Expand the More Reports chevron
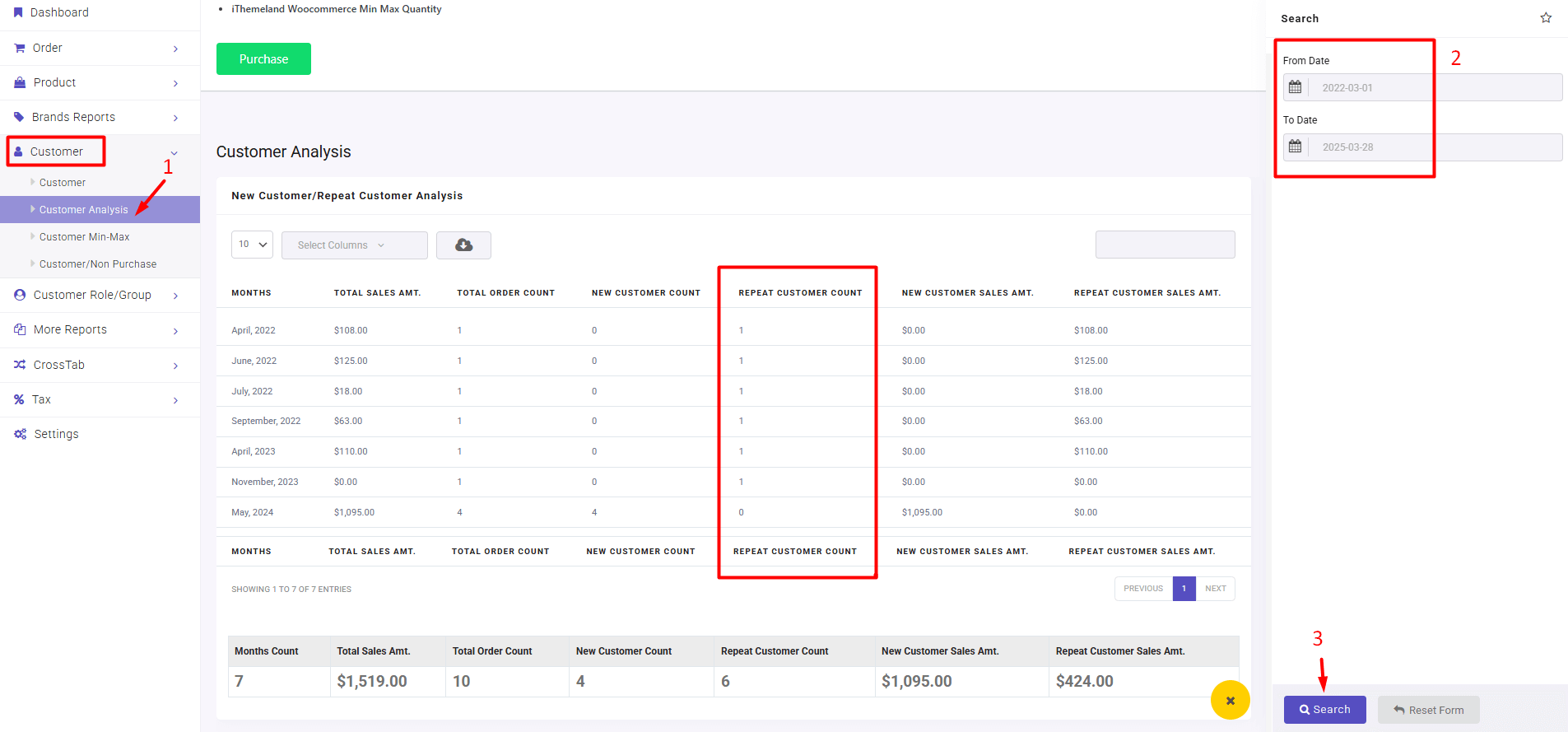This screenshot has height=732, width=1568. pyautogui.click(x=175, y=331)
